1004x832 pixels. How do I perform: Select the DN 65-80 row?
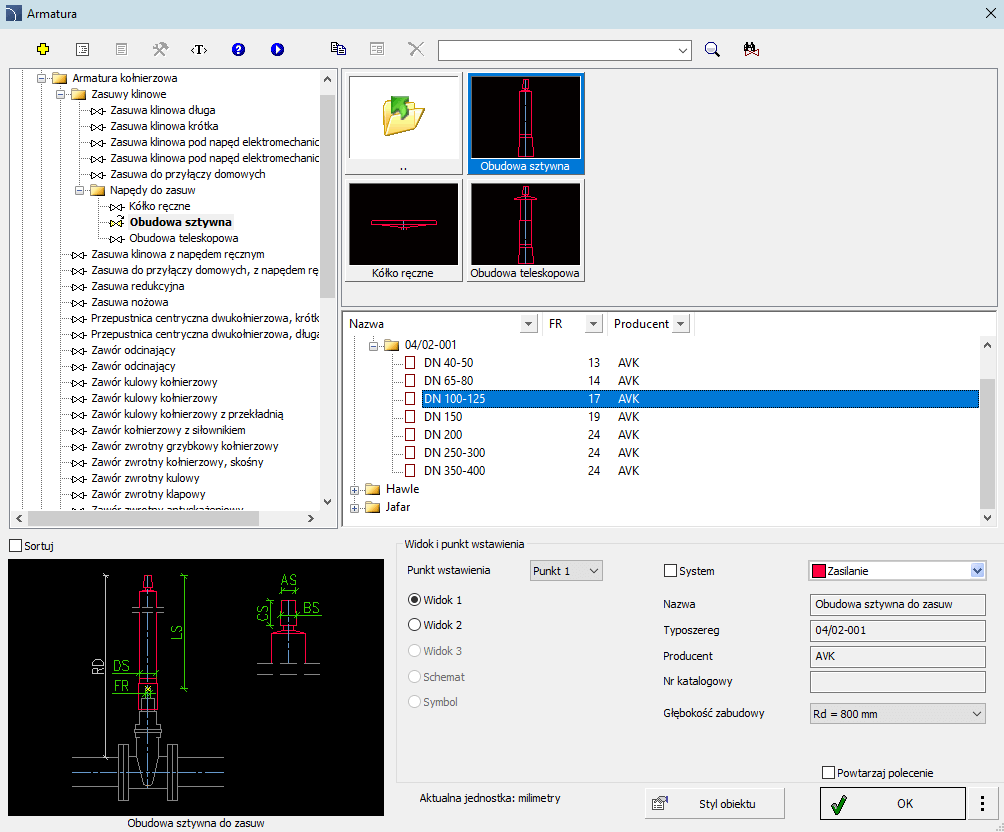700,380
